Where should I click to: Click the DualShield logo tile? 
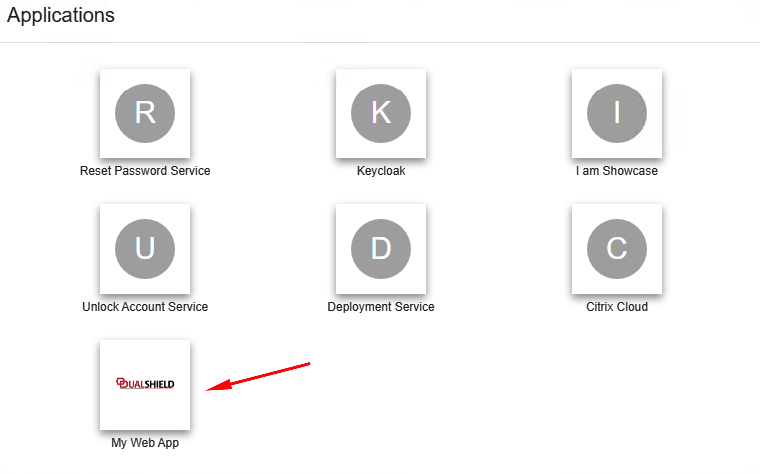coord(145,385)
